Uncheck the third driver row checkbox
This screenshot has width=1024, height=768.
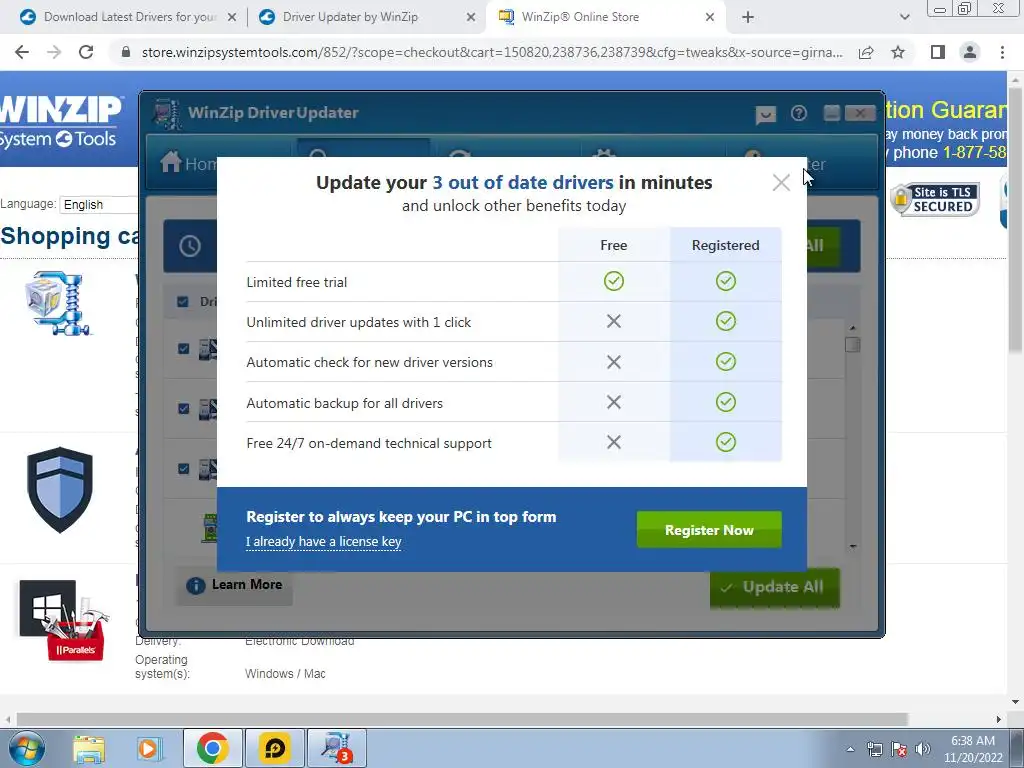[184, 469]
